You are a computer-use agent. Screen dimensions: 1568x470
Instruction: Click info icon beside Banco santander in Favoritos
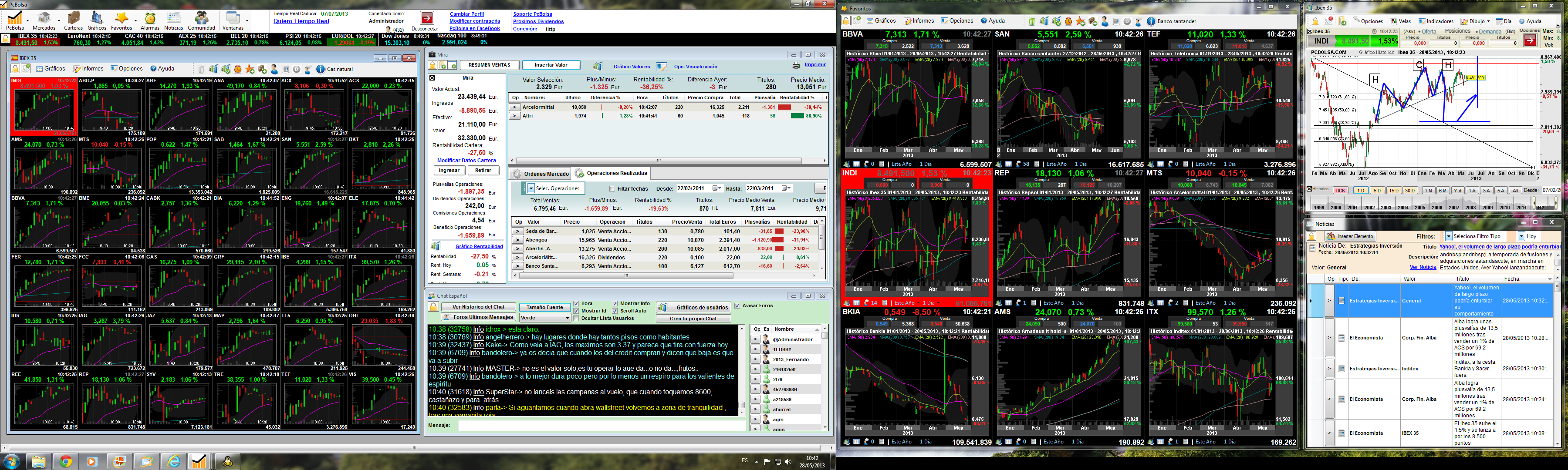[1150, 21]
